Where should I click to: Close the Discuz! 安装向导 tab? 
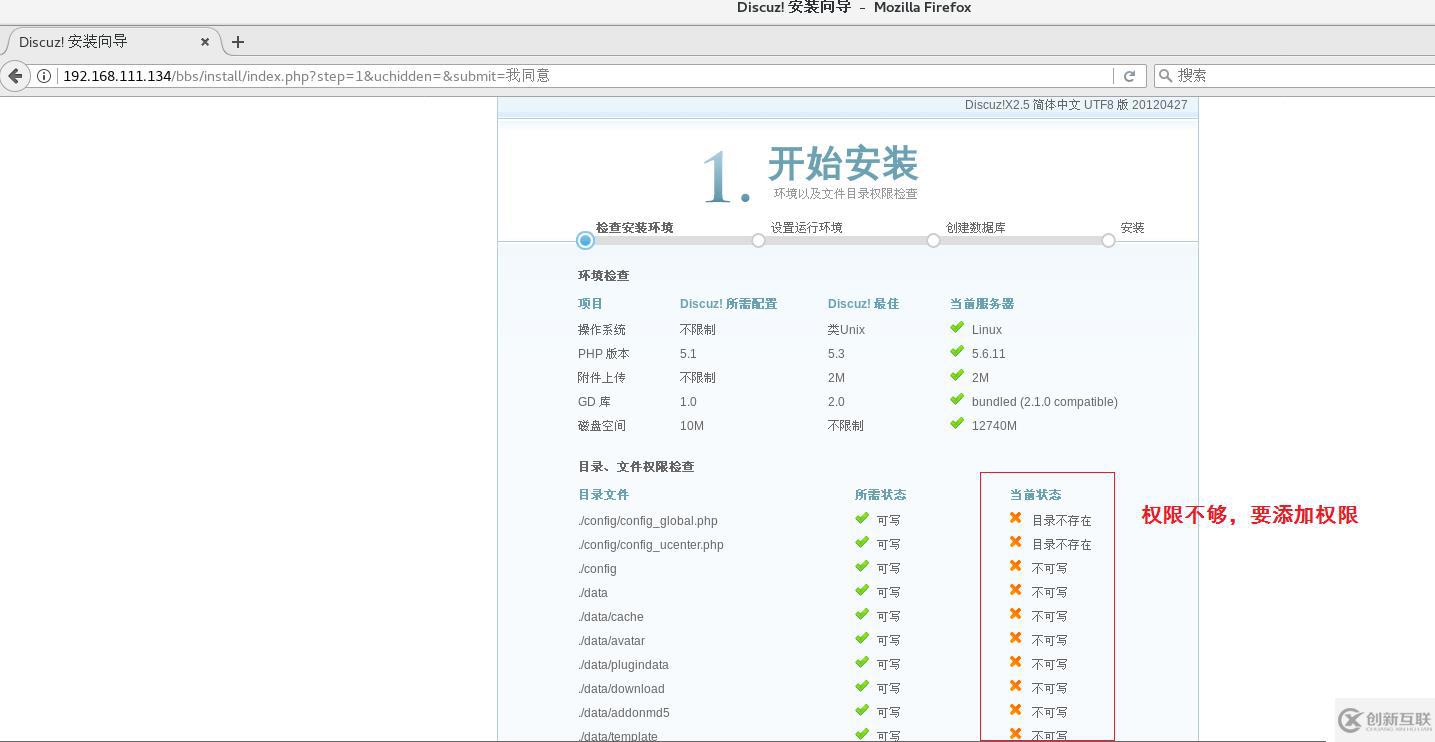pyautogui.click(x=205, y=42)
